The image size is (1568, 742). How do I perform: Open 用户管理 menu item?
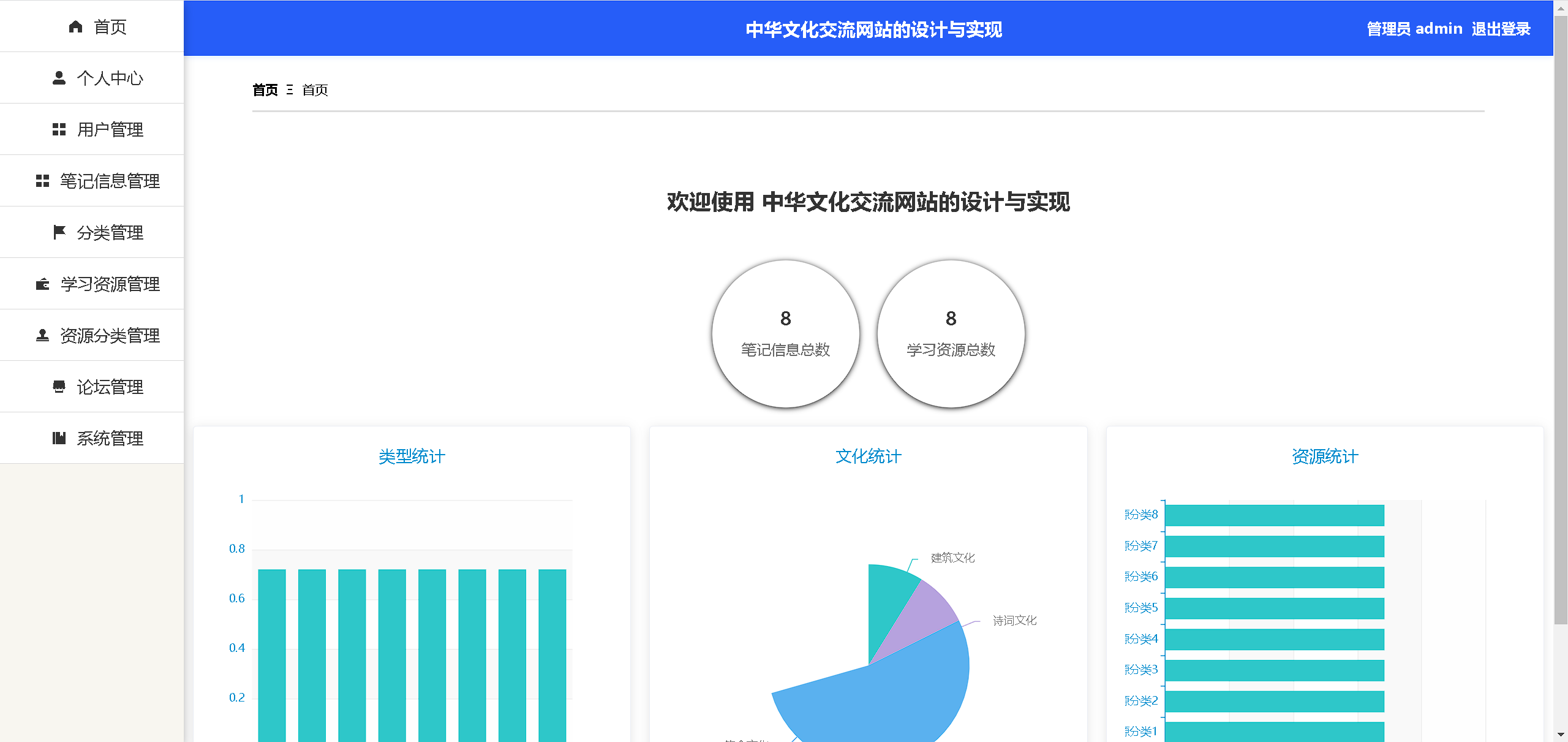click(110, 129)
